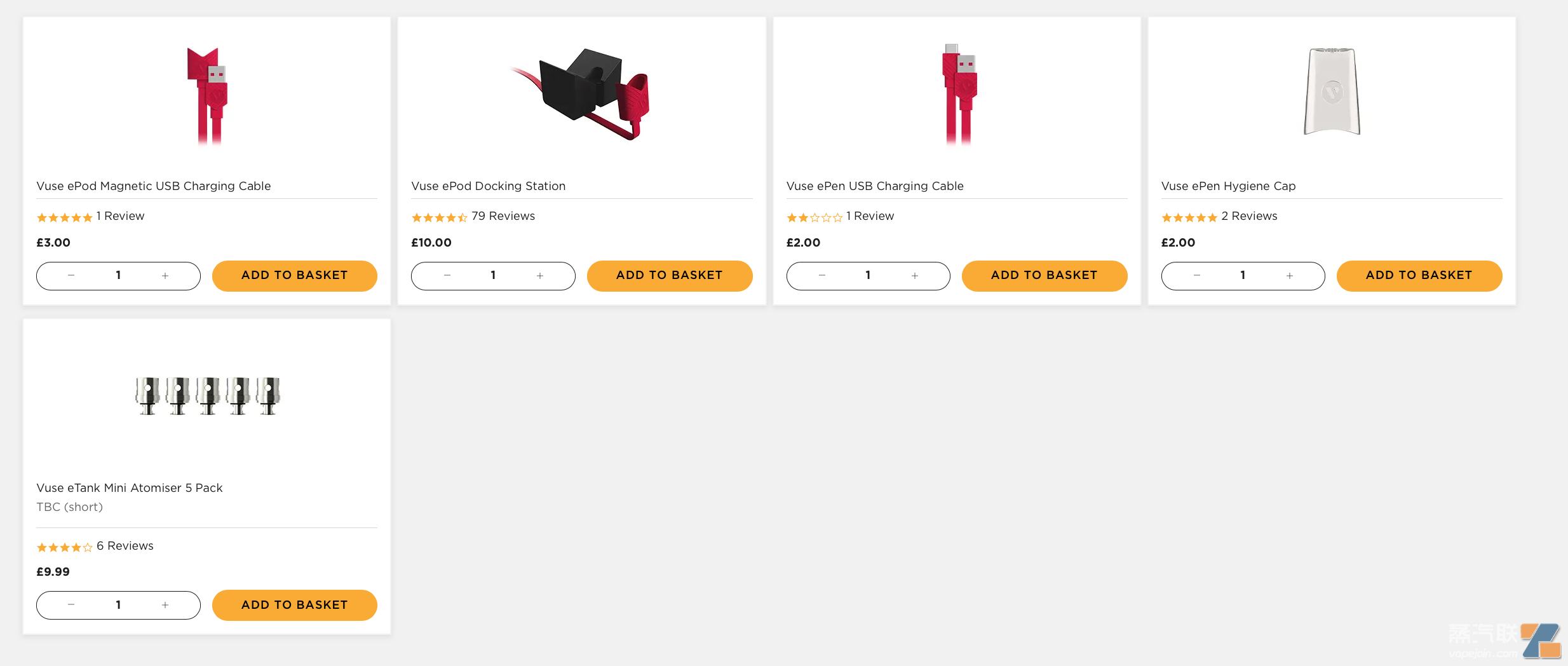Add Vuse ePod Docking Station to basket

pos(669,276)
